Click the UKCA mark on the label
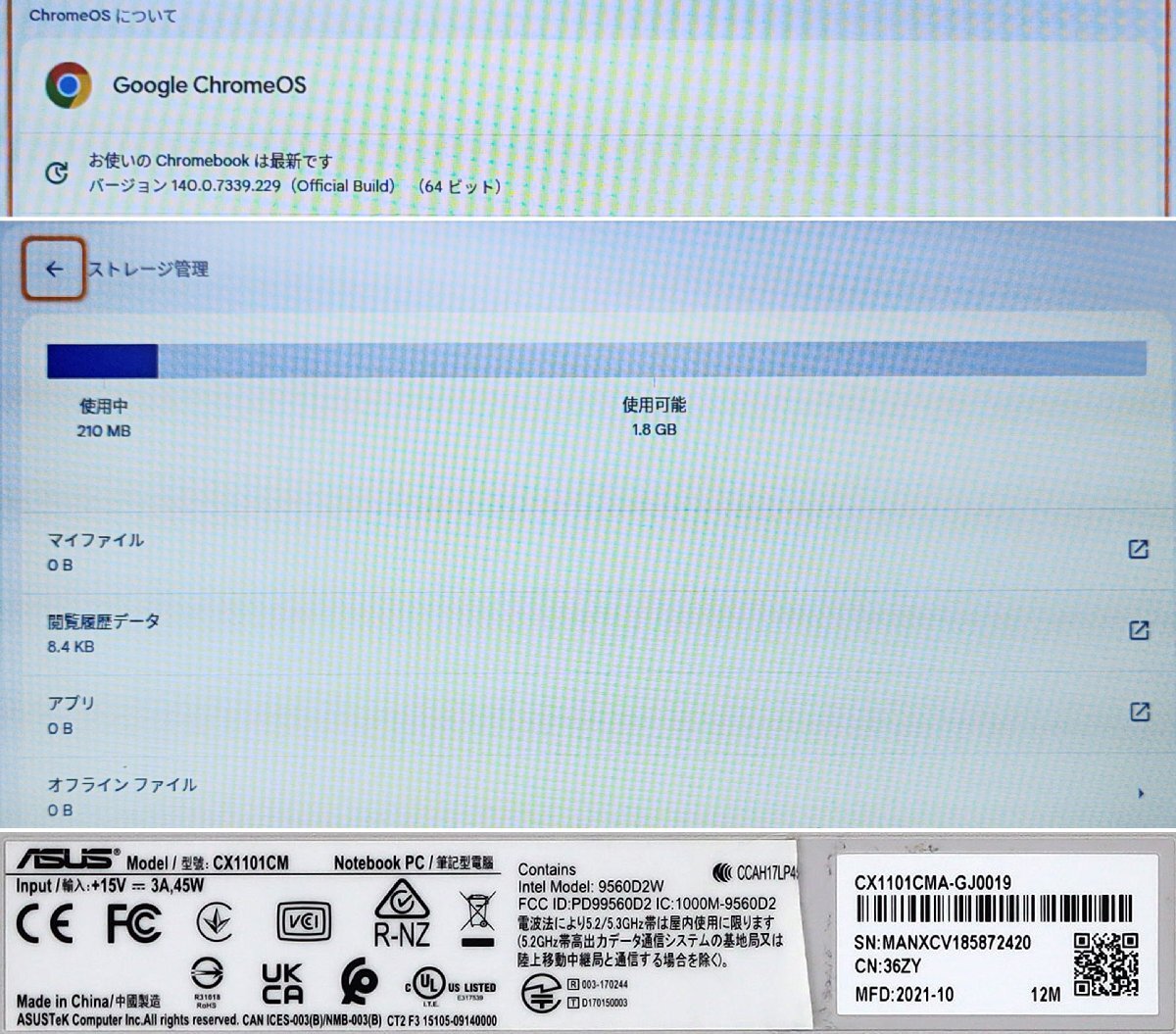This screenshot has width=1176, height=1034. 282,983
